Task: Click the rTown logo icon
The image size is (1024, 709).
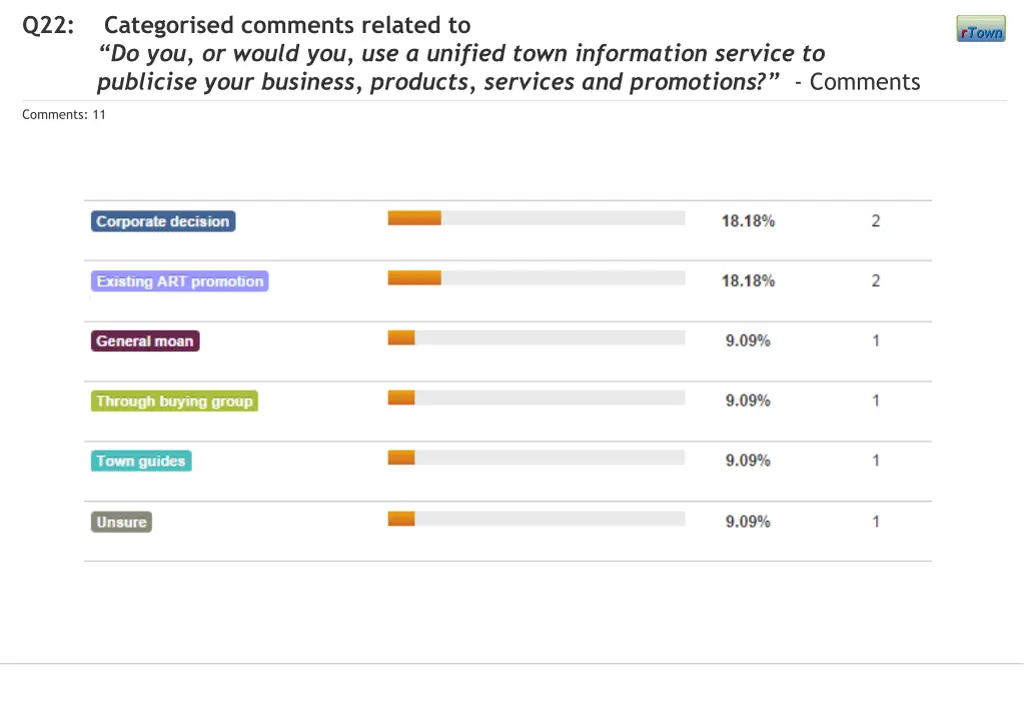Action: point(980,31)
